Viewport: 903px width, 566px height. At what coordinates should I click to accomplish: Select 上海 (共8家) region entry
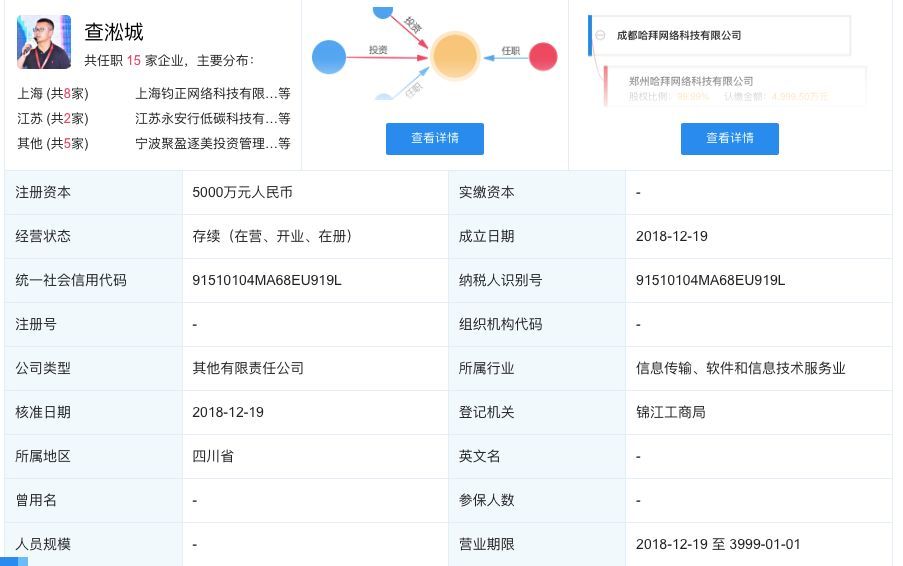(53, 93)
